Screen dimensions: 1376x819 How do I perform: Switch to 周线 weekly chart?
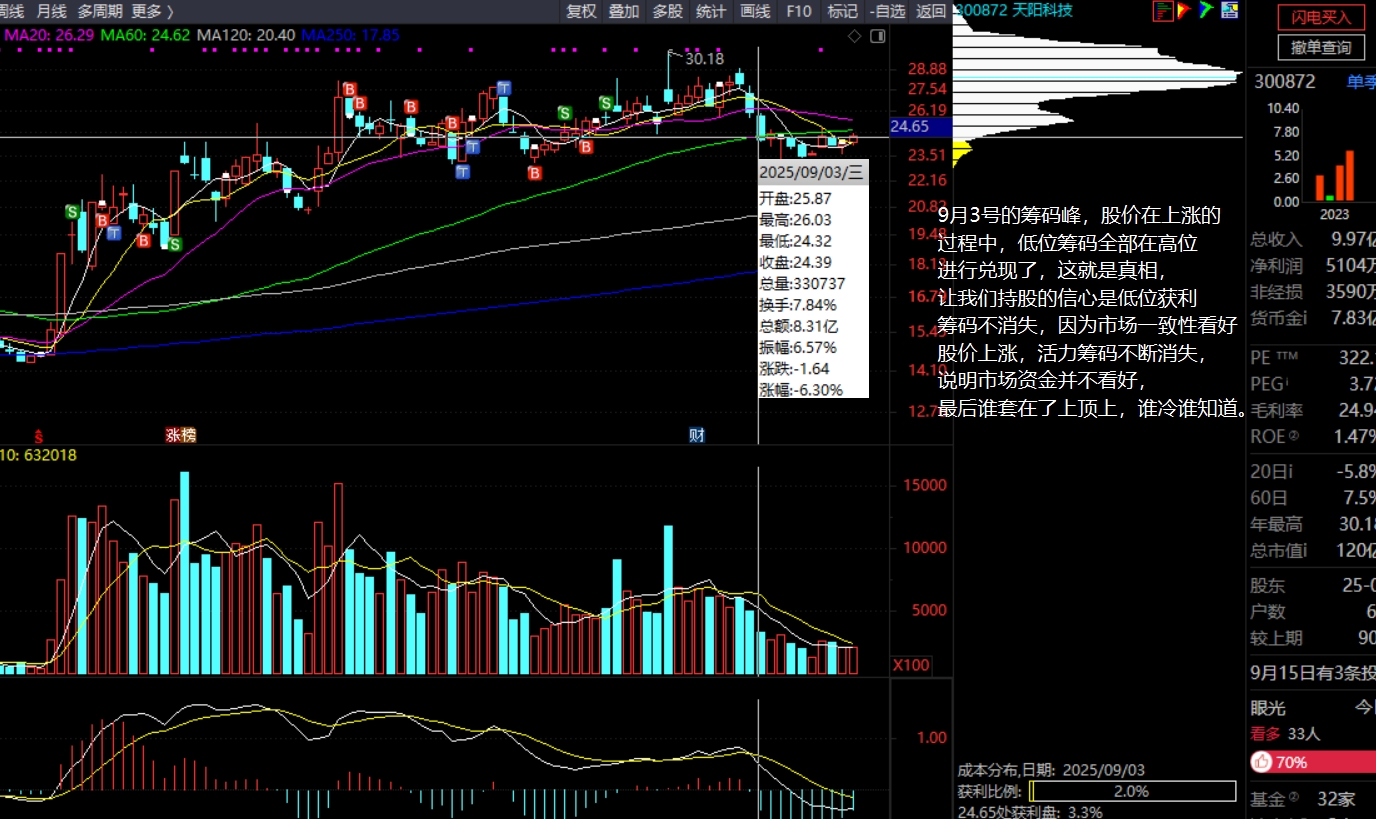click(x=11, y=11)
